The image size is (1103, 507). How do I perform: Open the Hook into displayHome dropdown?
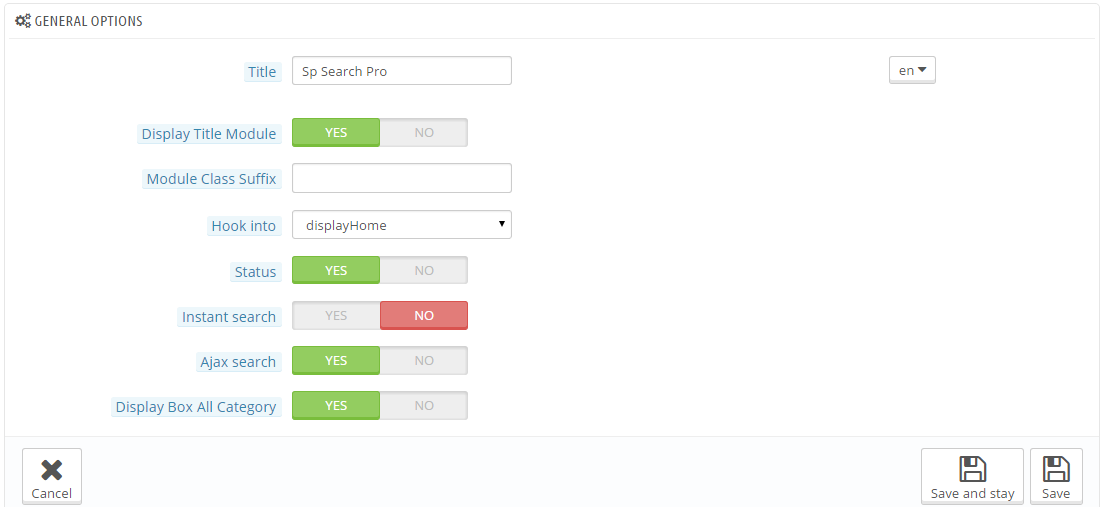[402, 225]
